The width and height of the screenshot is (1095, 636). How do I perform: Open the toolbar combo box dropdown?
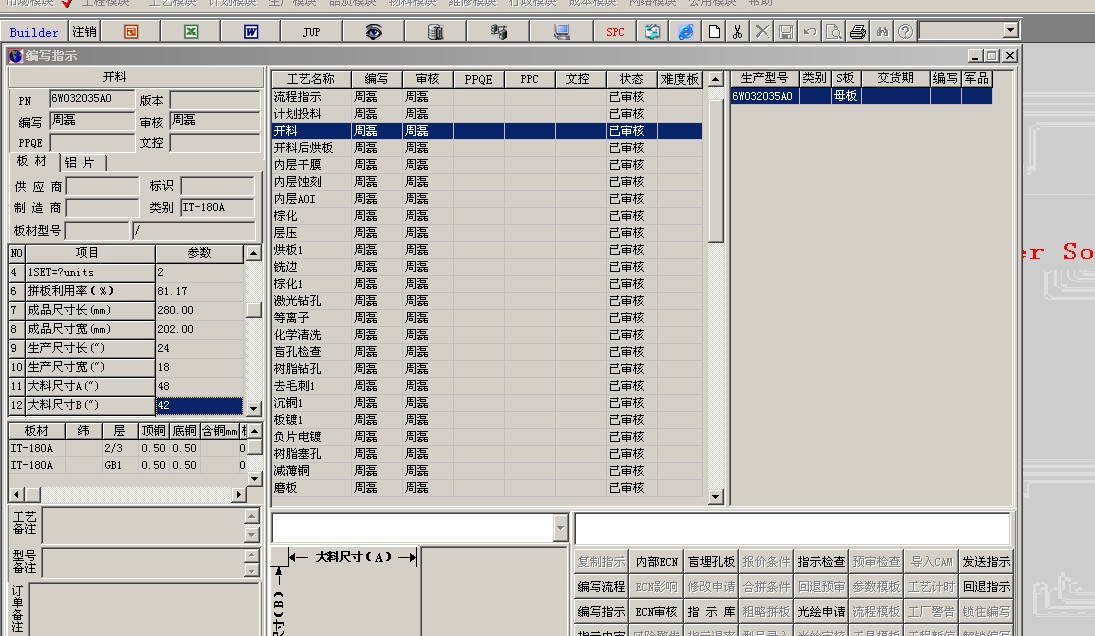click(x=1011, y=30)
